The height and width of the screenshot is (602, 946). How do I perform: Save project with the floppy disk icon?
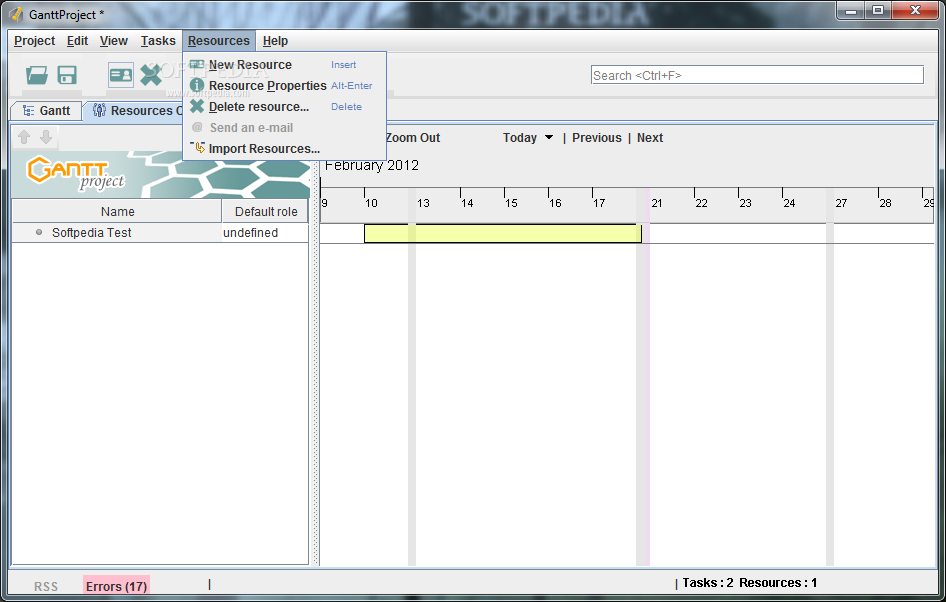(x=67, y=75)
